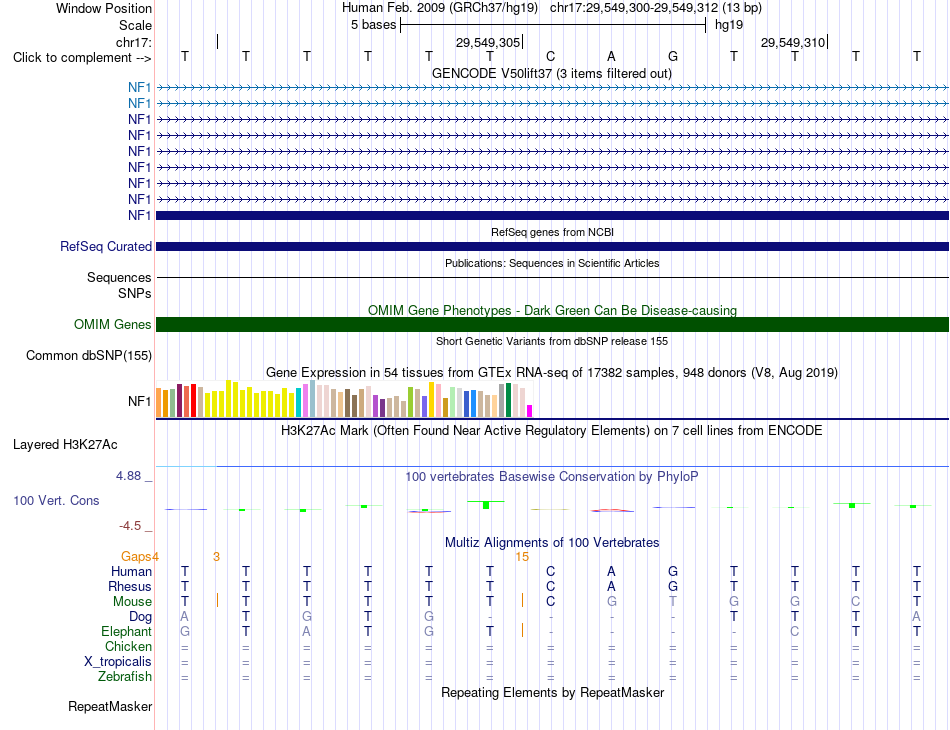950x730 pixels.
Task: Click the 'Sequences' publications track label
Action: (x=119, y=277)
